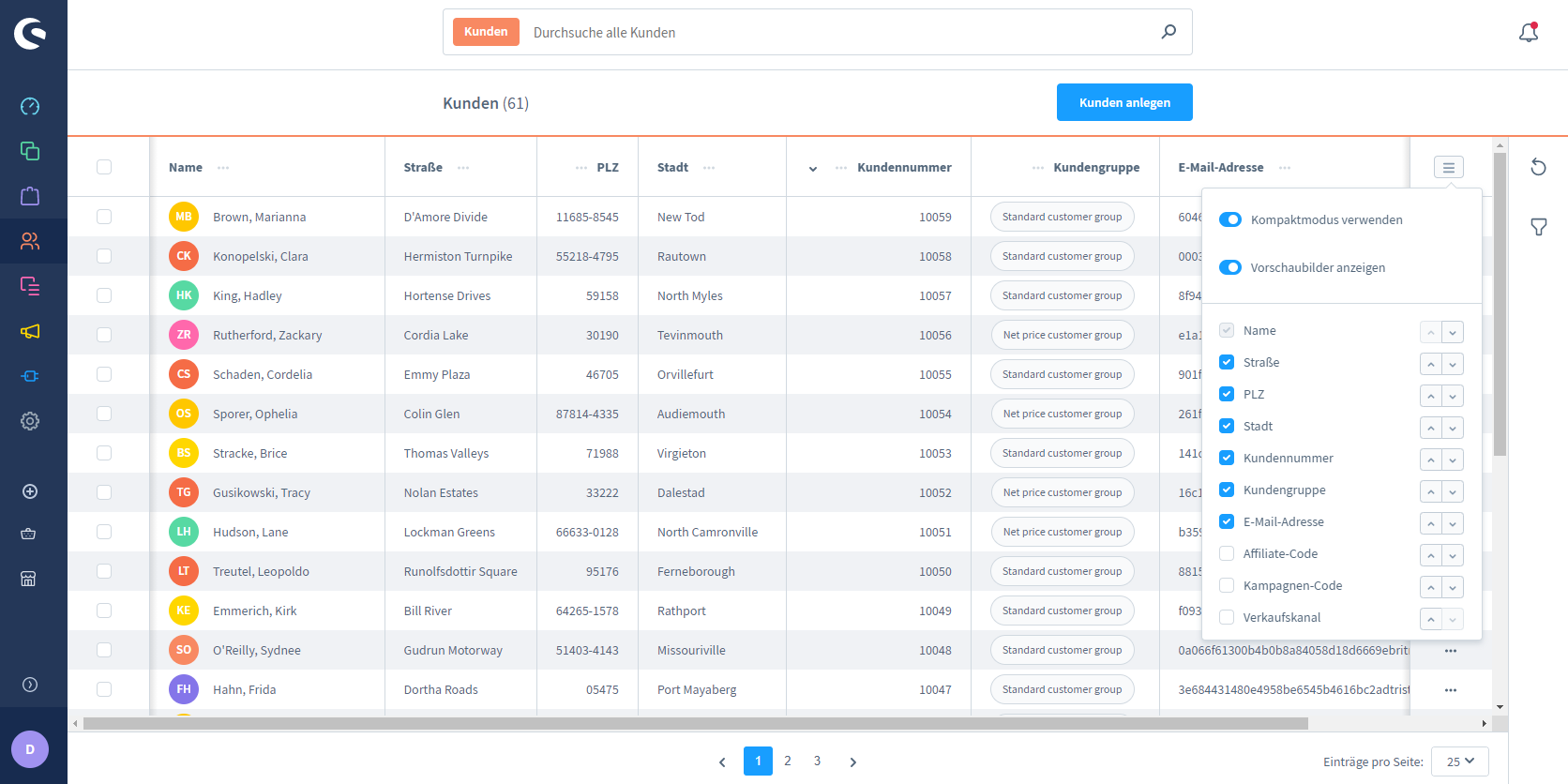Open the filter funnel panel

coord(1539,227)
